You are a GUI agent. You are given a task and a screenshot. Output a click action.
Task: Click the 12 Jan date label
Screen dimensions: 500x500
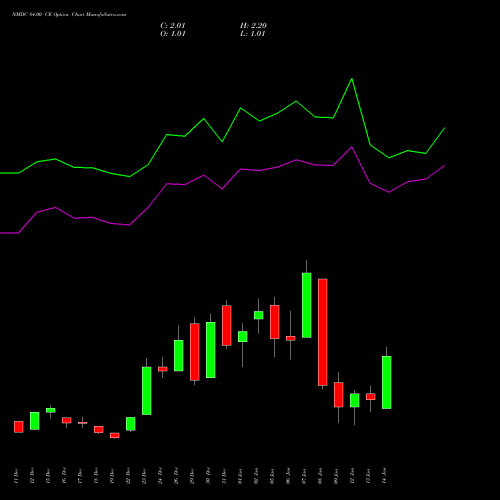[x=352, y=476]
